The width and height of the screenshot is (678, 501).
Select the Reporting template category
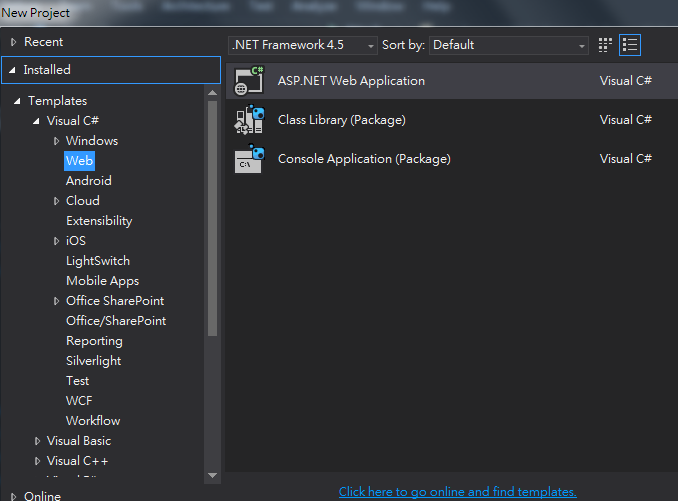pyautogui.click(x=94, y=341)
